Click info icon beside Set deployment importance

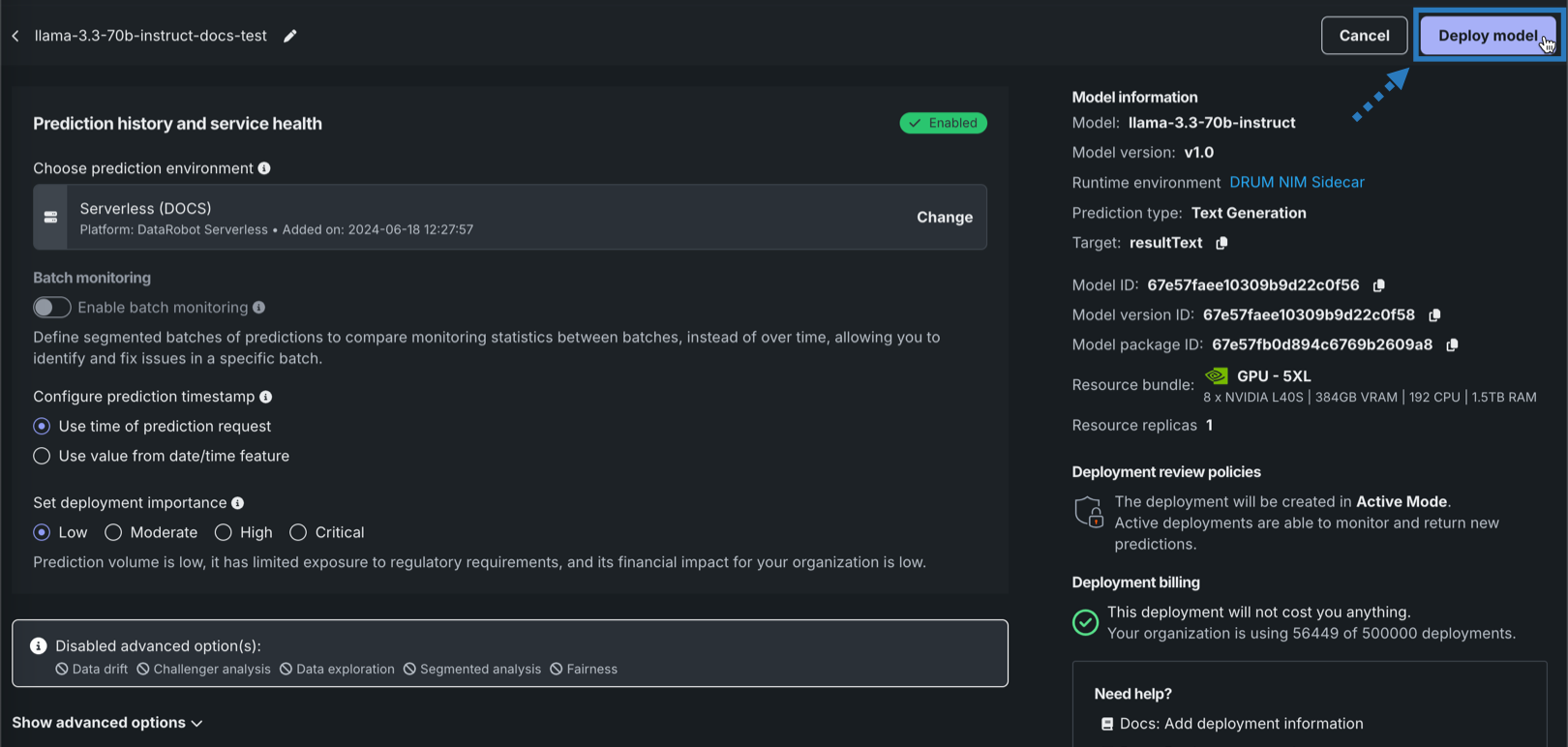tap(238, 503)
